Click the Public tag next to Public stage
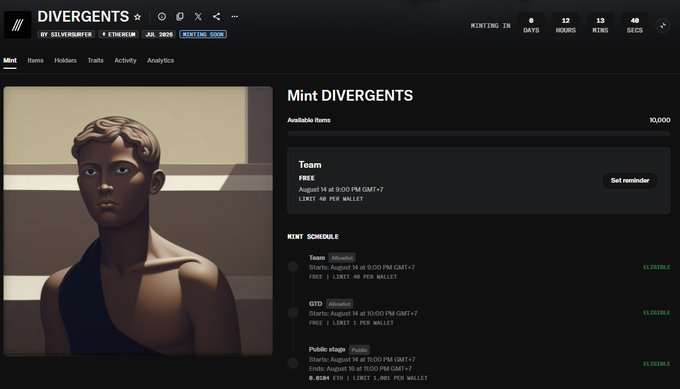 (x=360, y=350)
